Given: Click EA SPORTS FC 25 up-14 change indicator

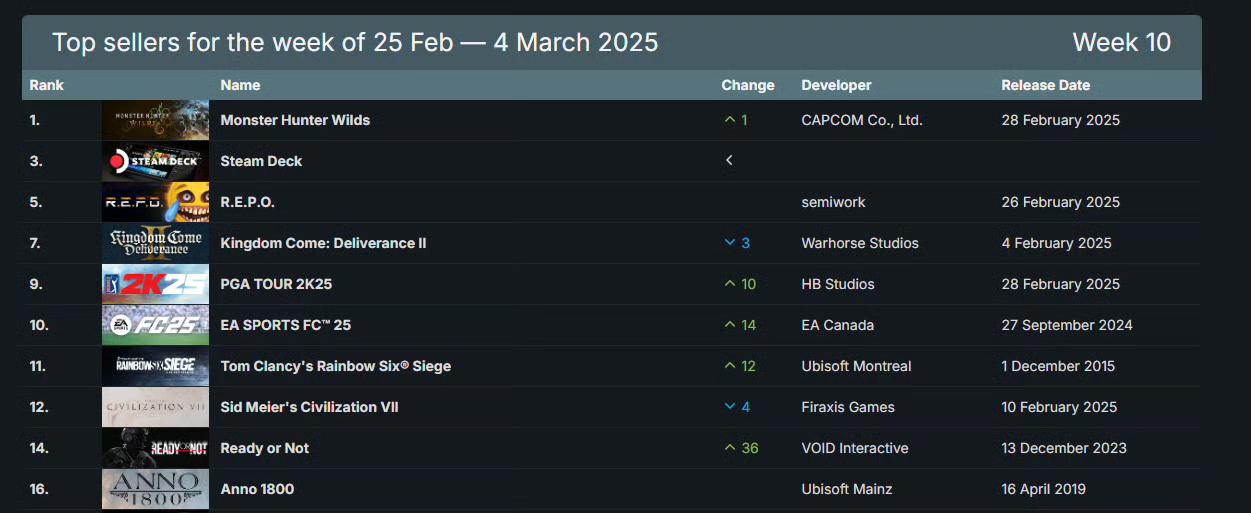Looking at the screenshot, I should [x=739, y=325].
